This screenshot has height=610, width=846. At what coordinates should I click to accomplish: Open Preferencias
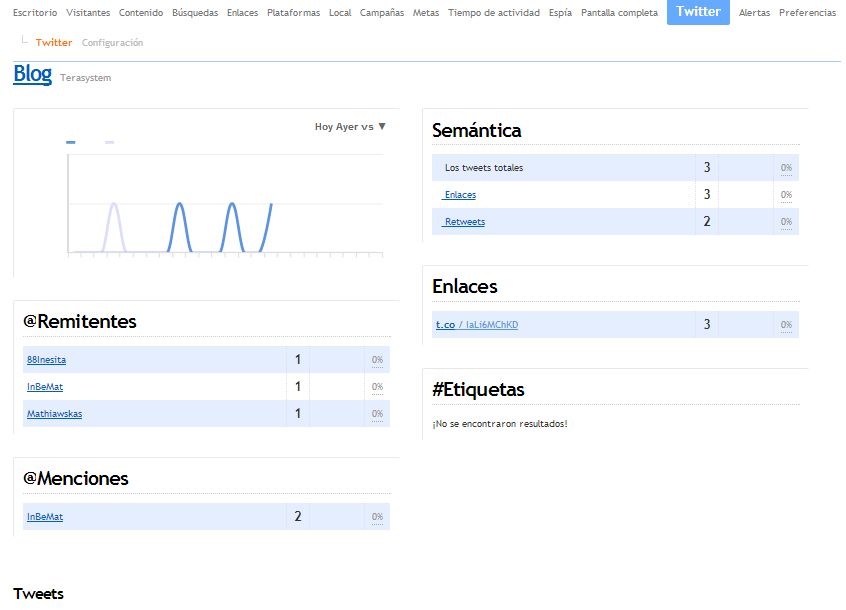(806, 13)
